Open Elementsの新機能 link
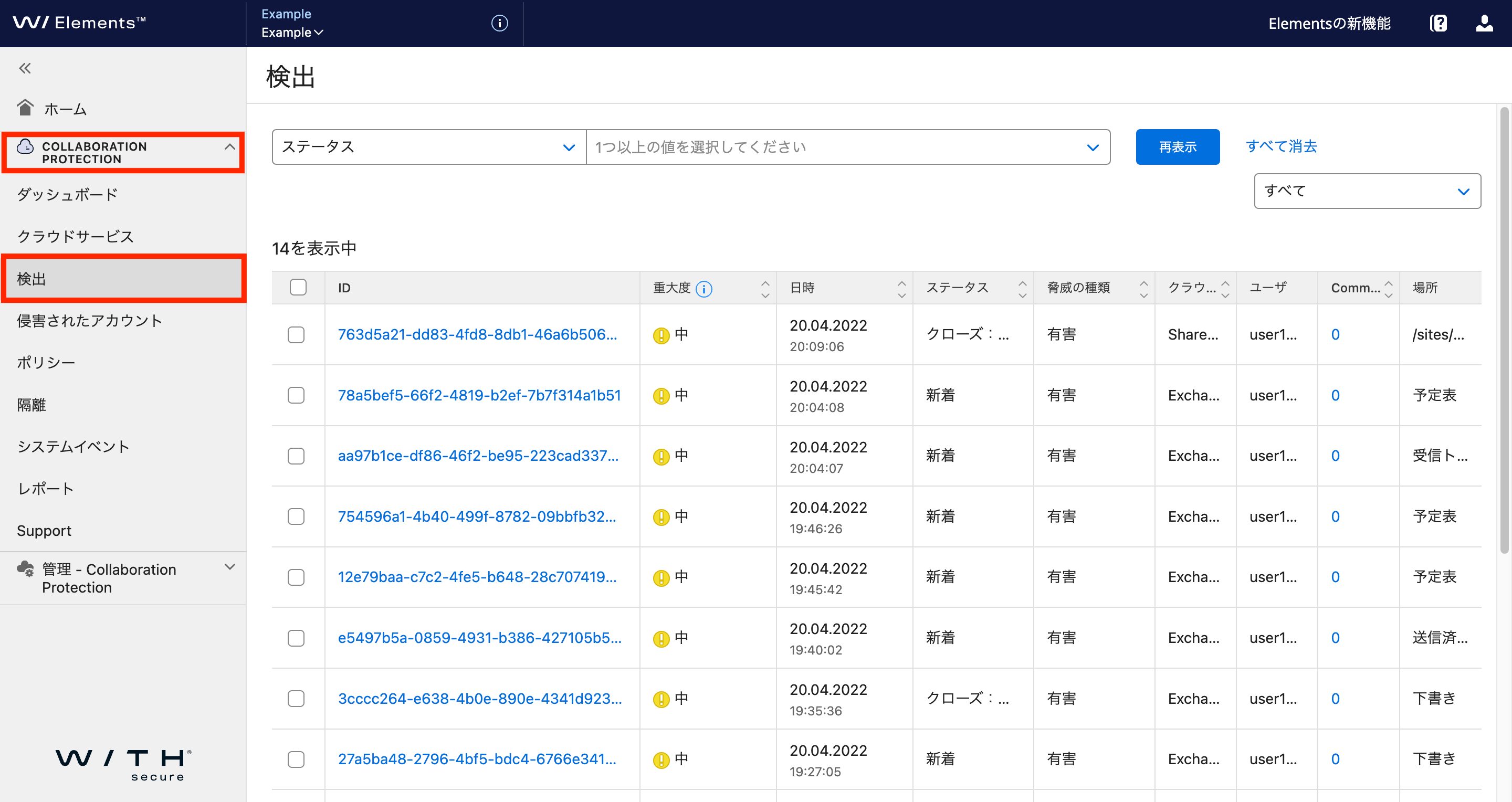The height and width of the screenshot is (802, 1512). click(x=1329, y=24)
